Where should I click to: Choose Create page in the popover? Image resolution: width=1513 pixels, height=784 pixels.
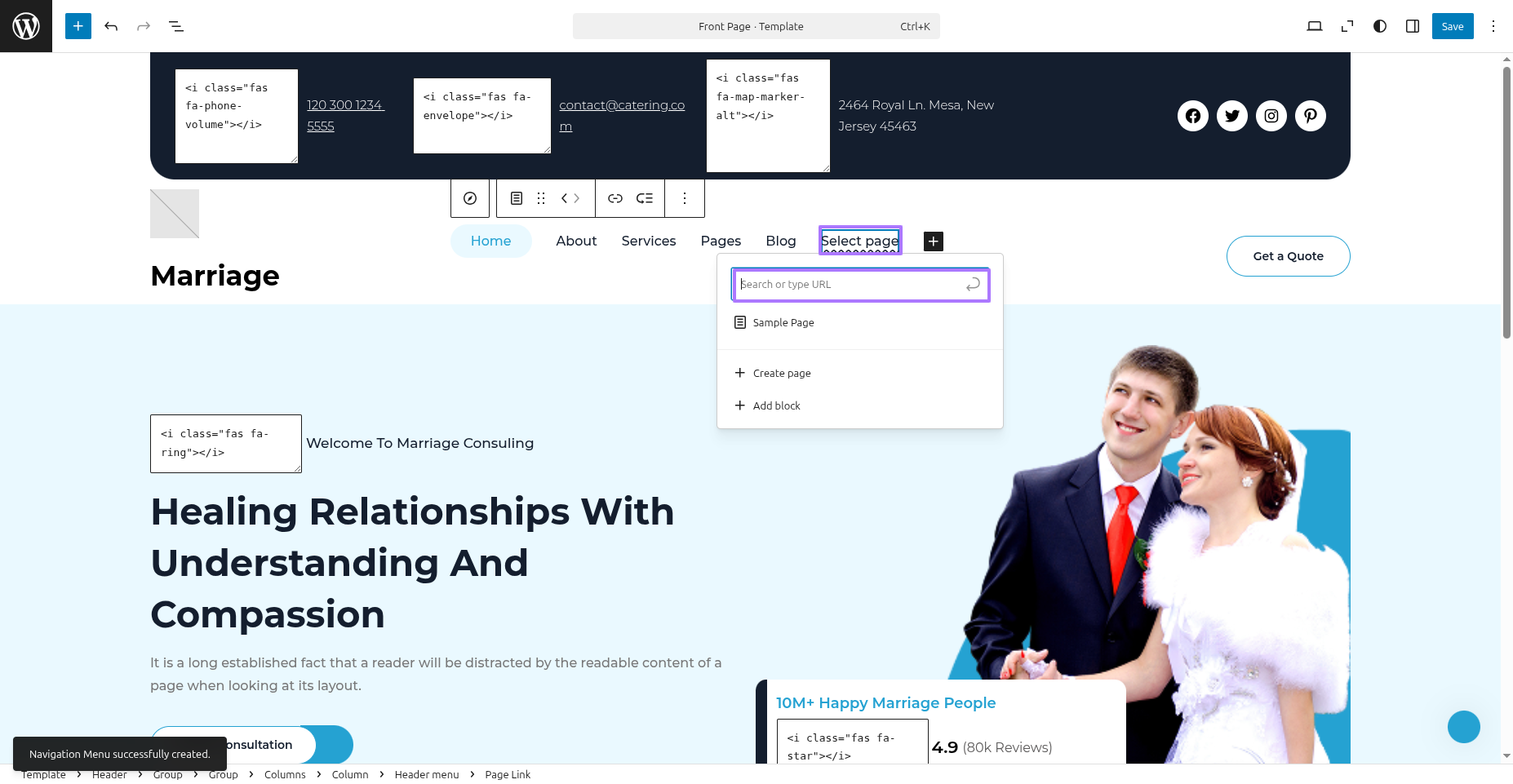[781, 373]
